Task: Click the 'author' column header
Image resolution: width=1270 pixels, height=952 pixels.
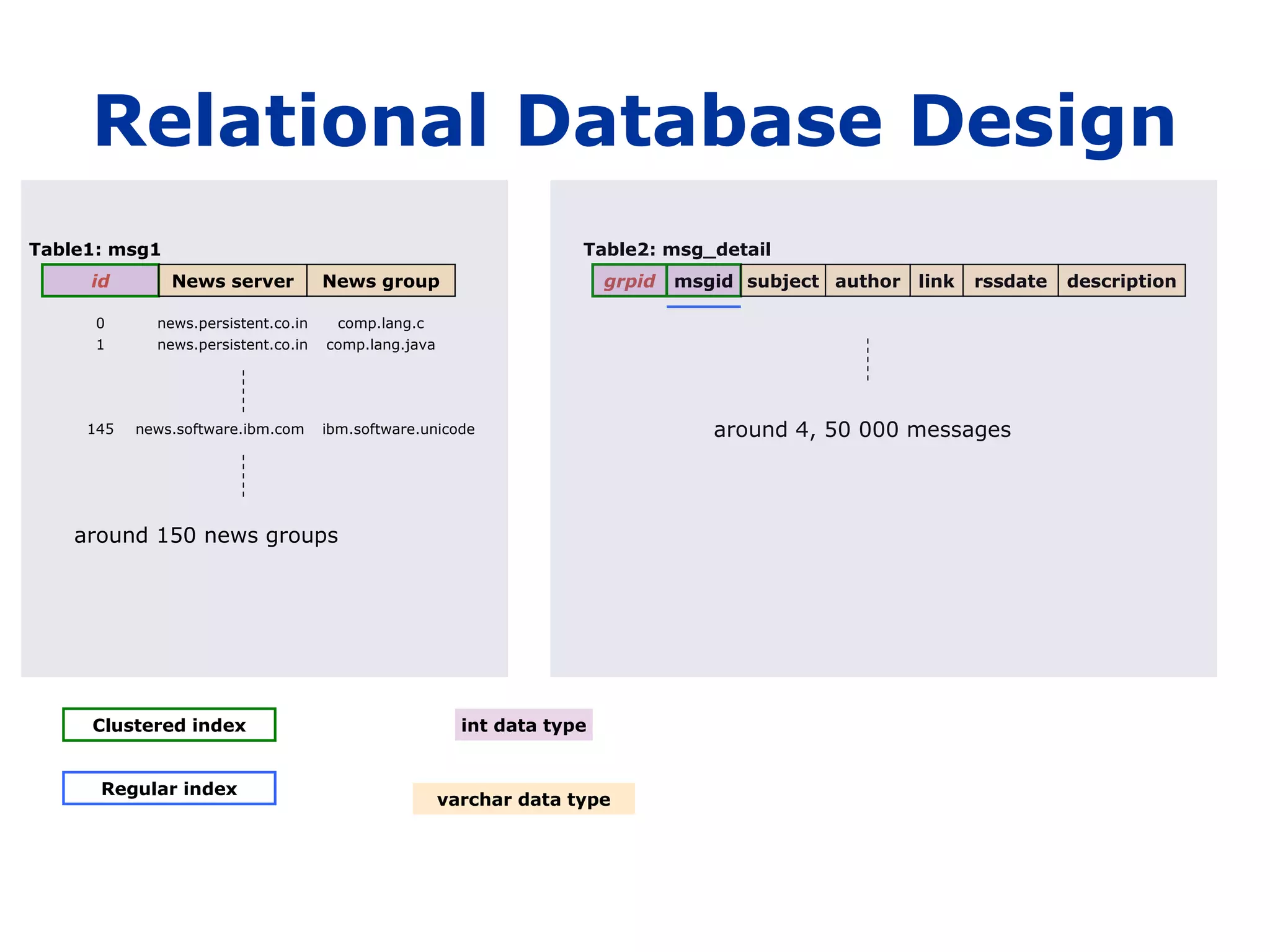Action: [x=868, y=281]
